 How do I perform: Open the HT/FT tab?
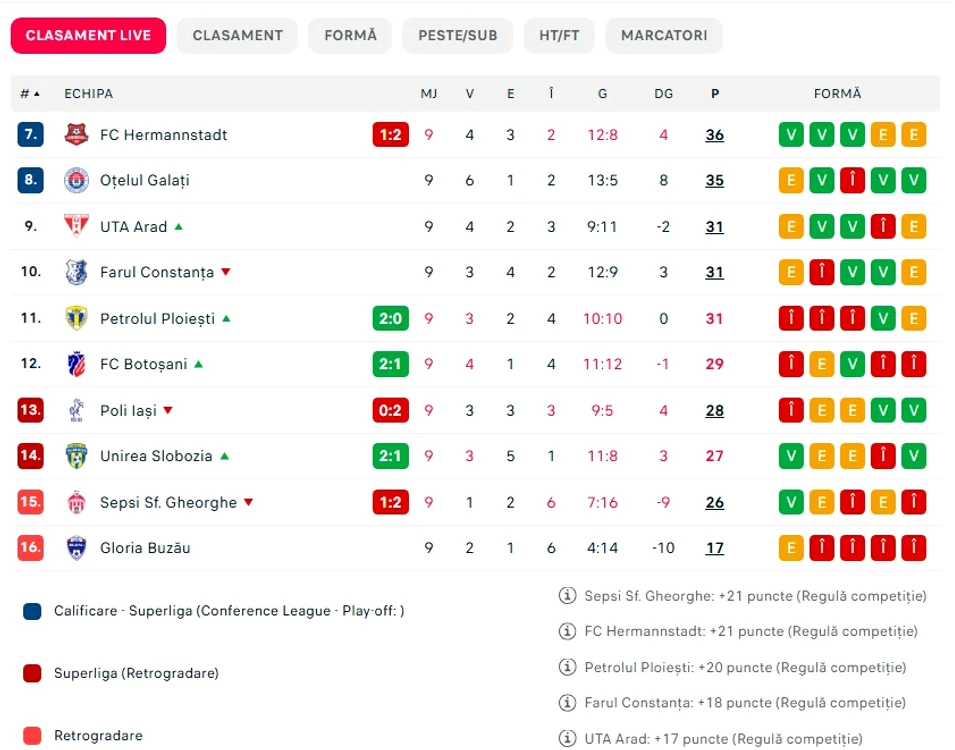tap(559, 35)
